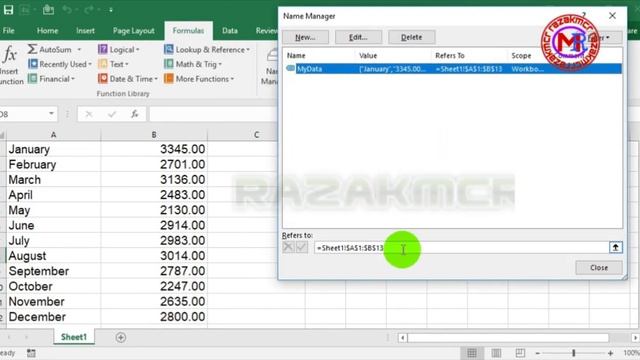Expand the Logical dropdown arrow
The height and width of the screenshot is (360, 640).
pos(138,50)
